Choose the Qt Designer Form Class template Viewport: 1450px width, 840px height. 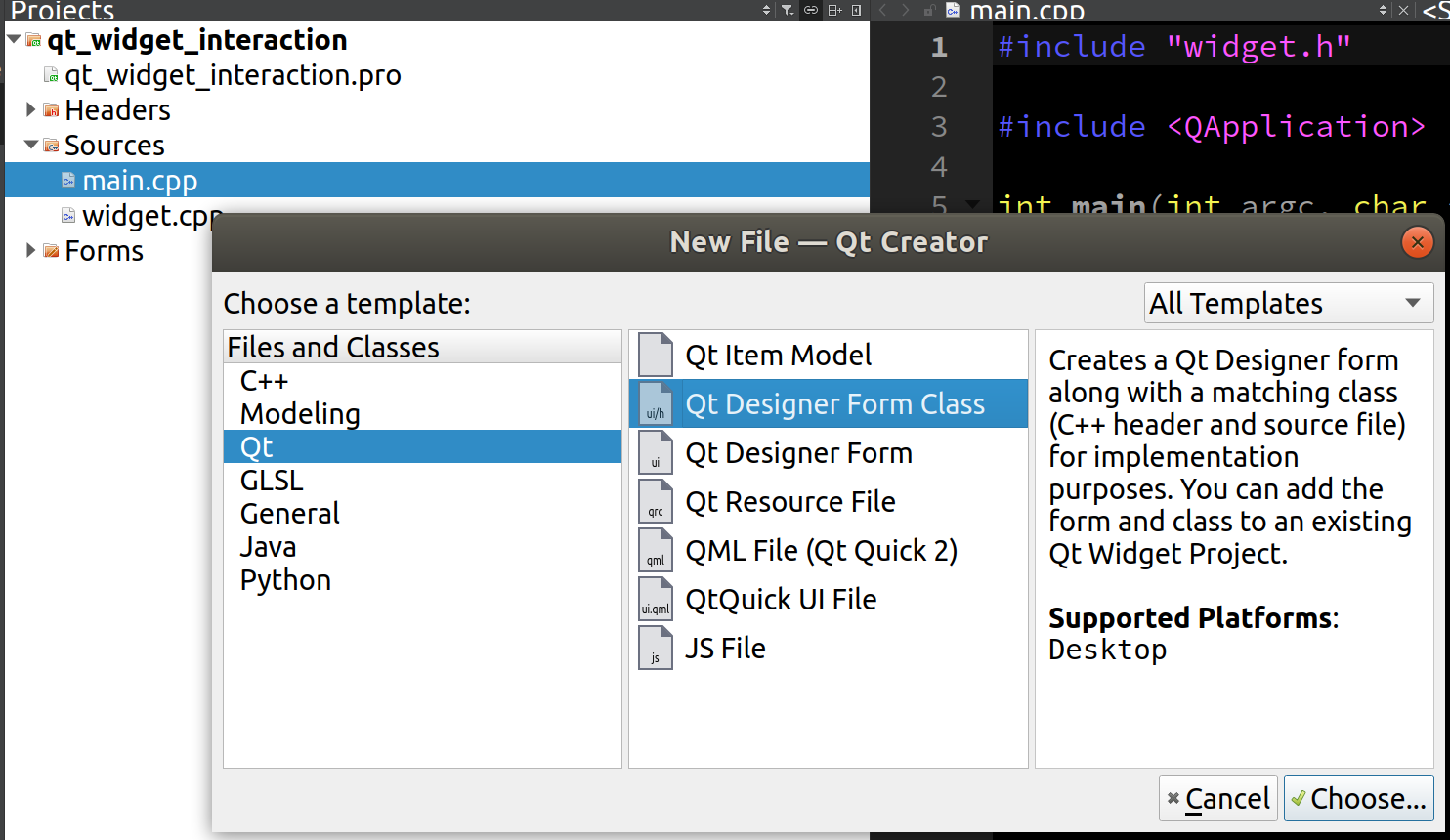pos(829,403)
